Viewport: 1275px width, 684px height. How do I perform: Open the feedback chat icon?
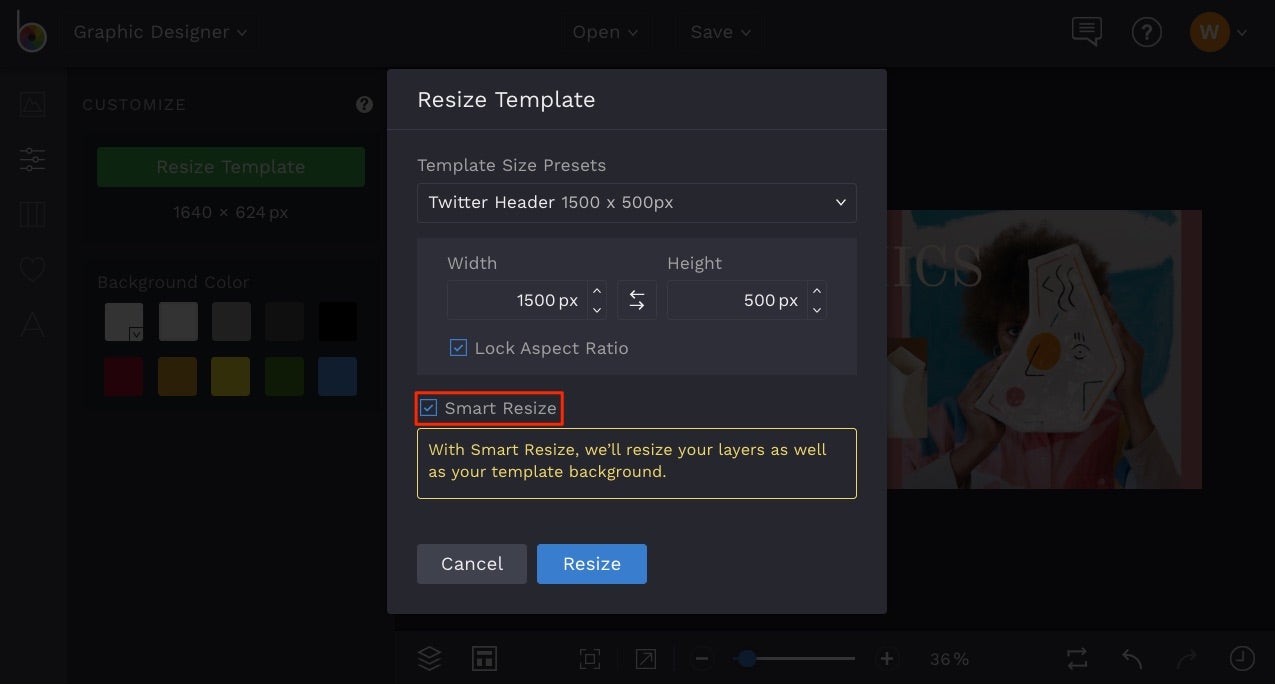pyautogui.click(x=1086, y=31)
